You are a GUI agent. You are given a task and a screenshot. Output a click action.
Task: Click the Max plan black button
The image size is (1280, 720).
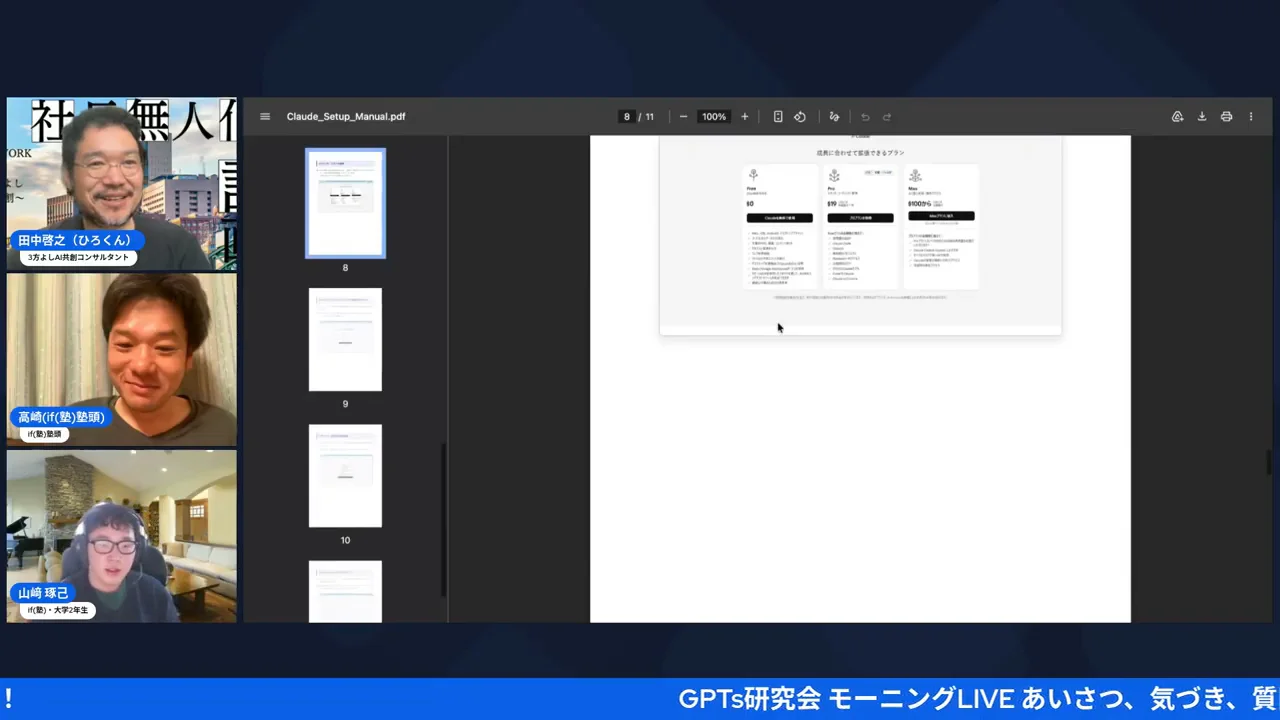point(941,215)
